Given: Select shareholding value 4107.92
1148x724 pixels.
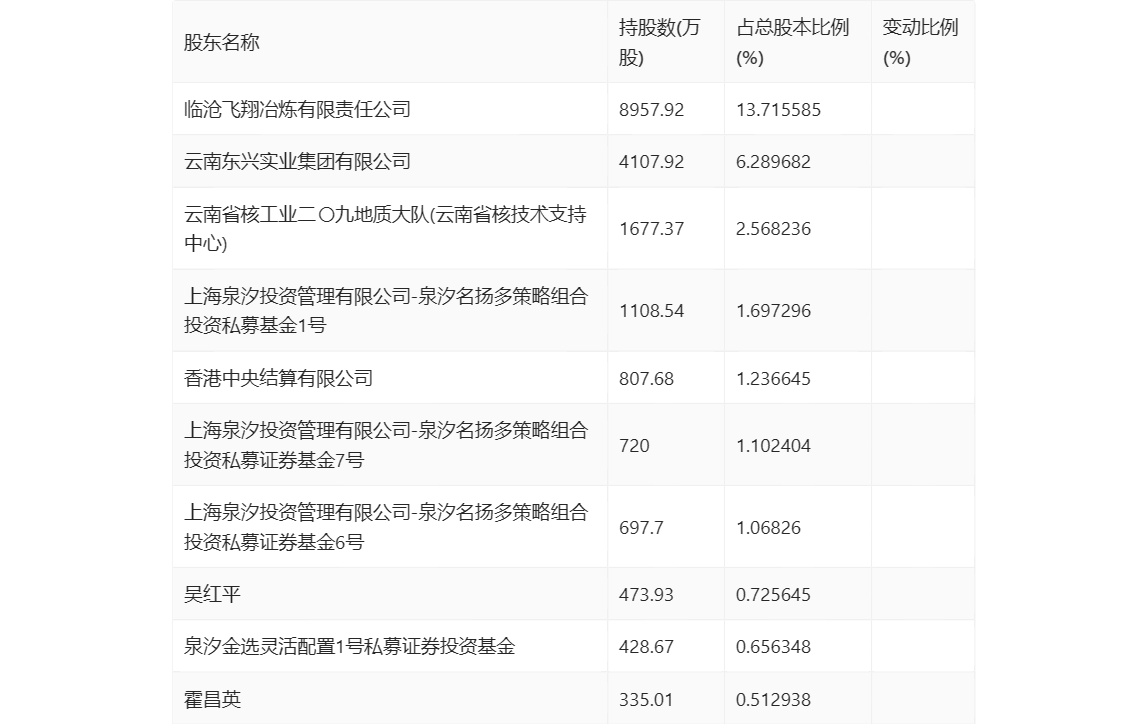Looking at the screenshot, I should pyautogui.click(x=652, y=162).
